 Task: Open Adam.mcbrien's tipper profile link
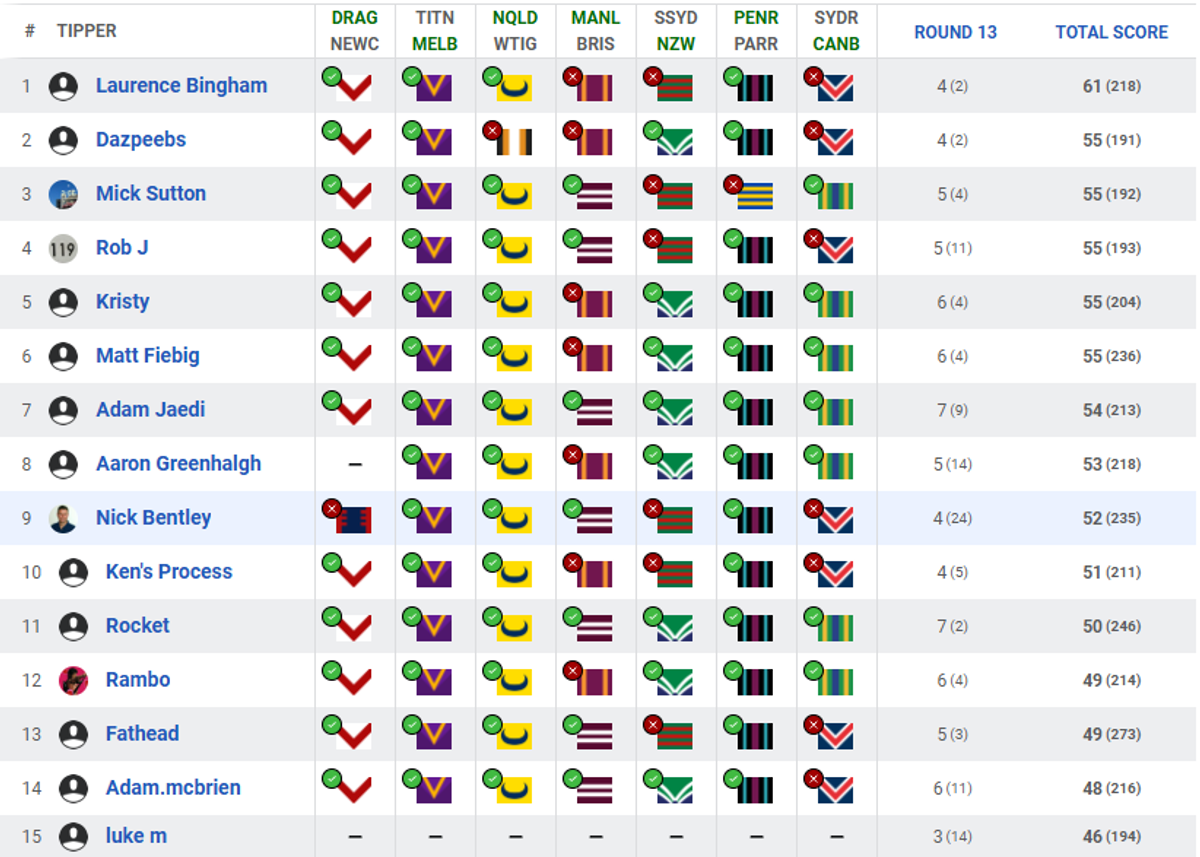tap(173, 787)
